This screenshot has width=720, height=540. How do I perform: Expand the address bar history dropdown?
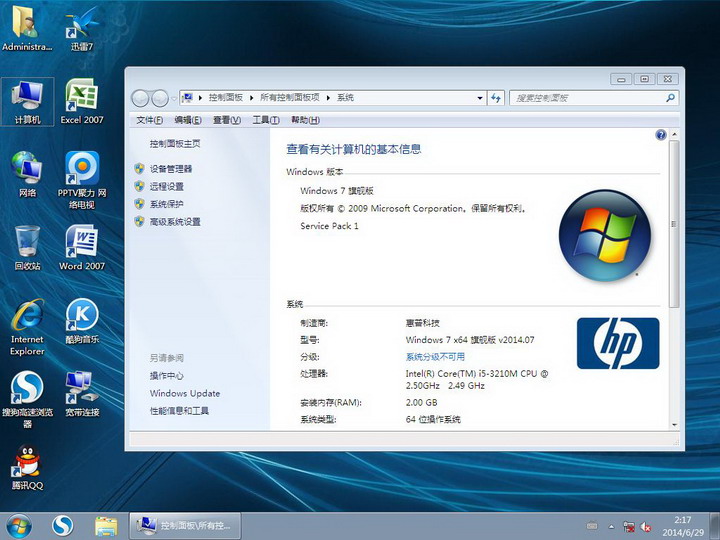tap(480, 98)
